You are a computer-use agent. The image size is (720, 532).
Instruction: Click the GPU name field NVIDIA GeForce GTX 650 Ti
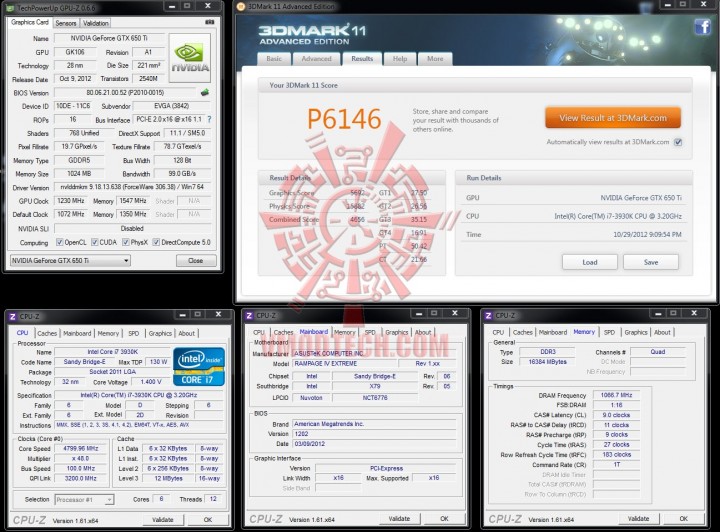[x=109, y=38]
